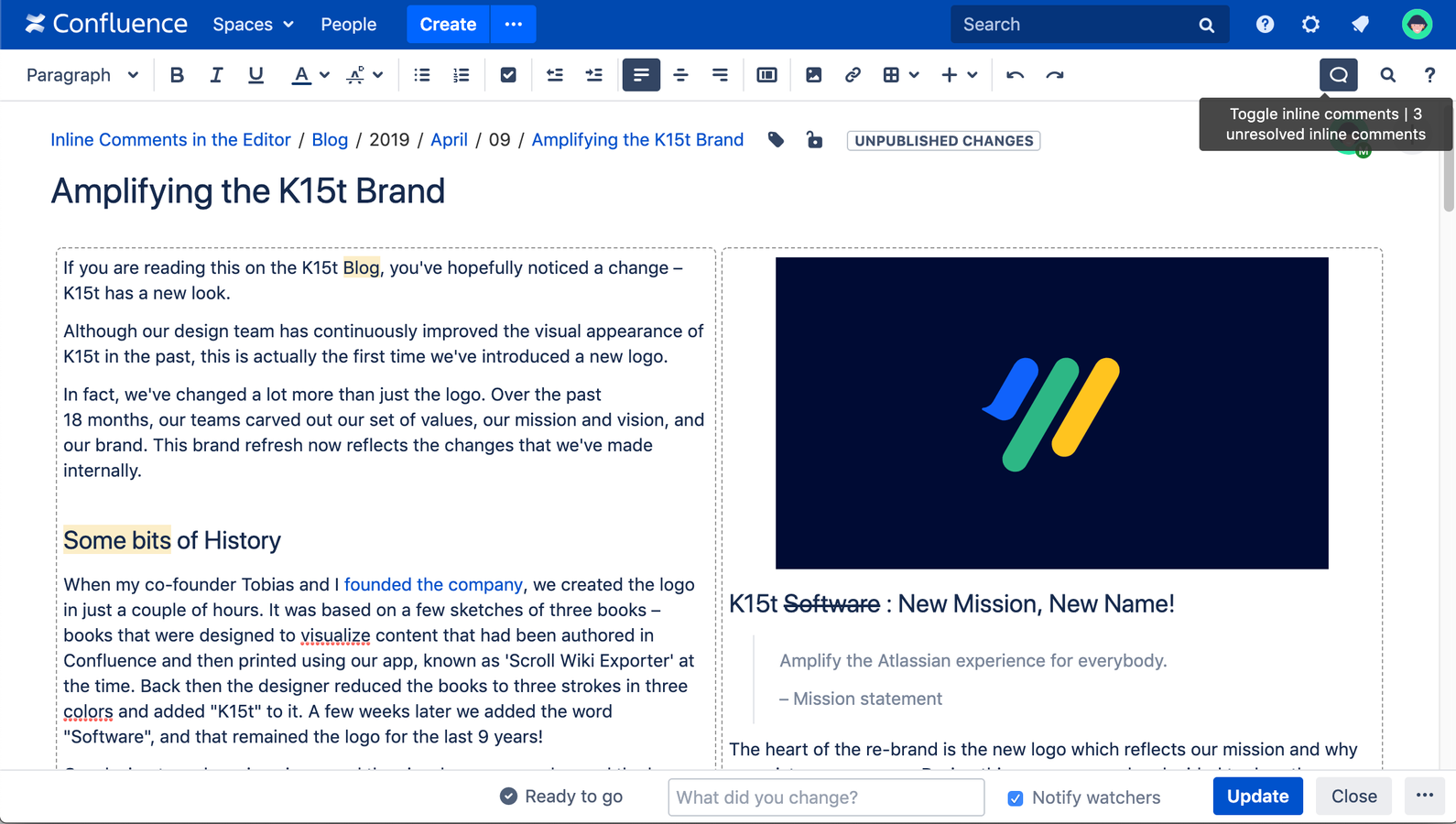
Task: Outdent the current paragraph
Action: pyautogui.click(x=555, y=75)
